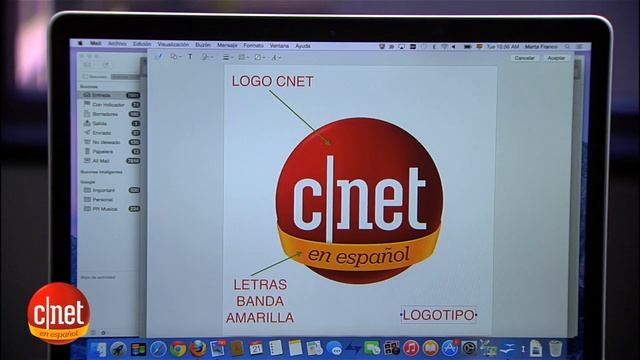Open iBooks icon in Dock

coord(430,349)
